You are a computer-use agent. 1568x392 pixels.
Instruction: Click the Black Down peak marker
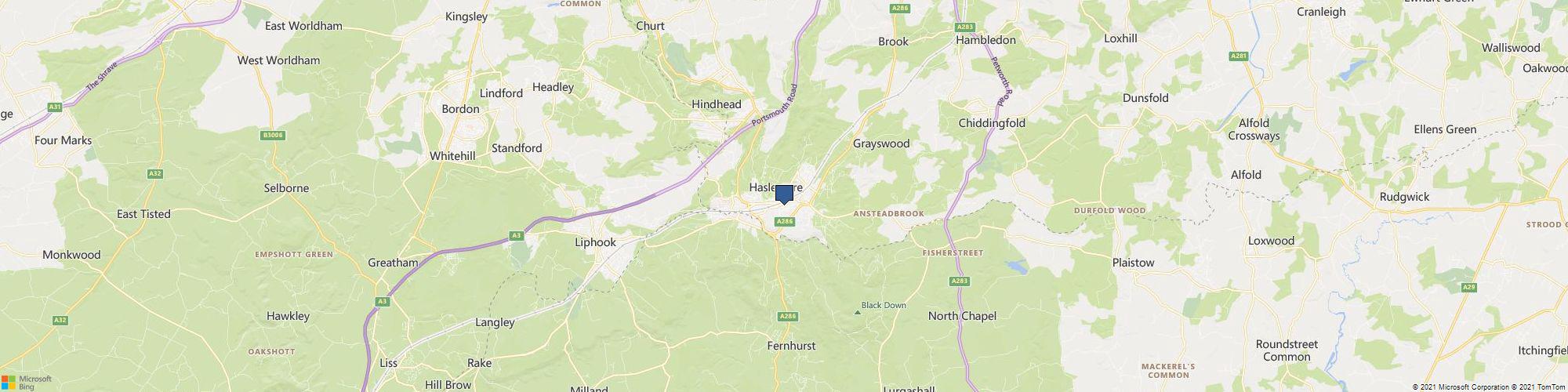857,312
